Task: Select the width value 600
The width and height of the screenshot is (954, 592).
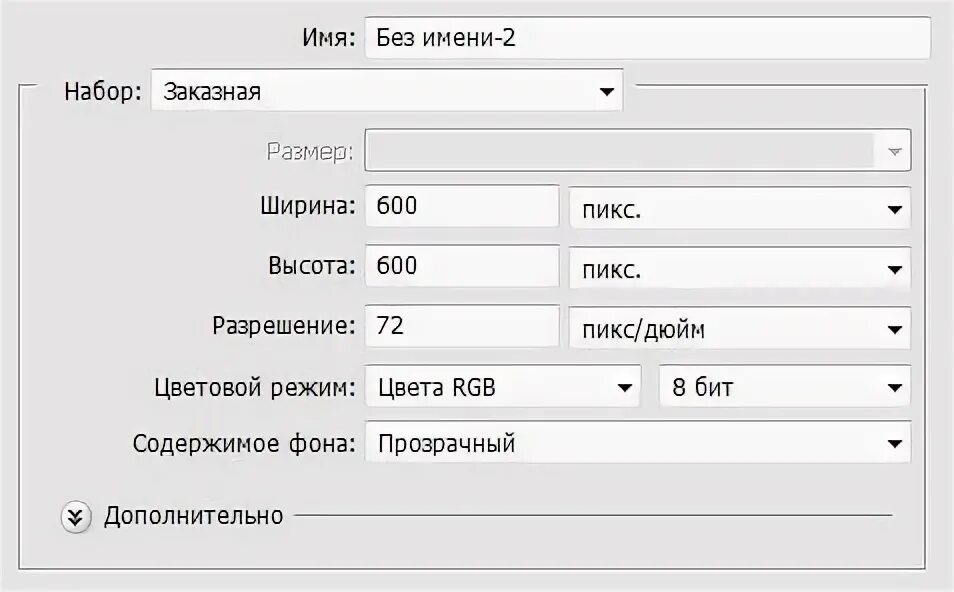Action: (x=462, y=206)
